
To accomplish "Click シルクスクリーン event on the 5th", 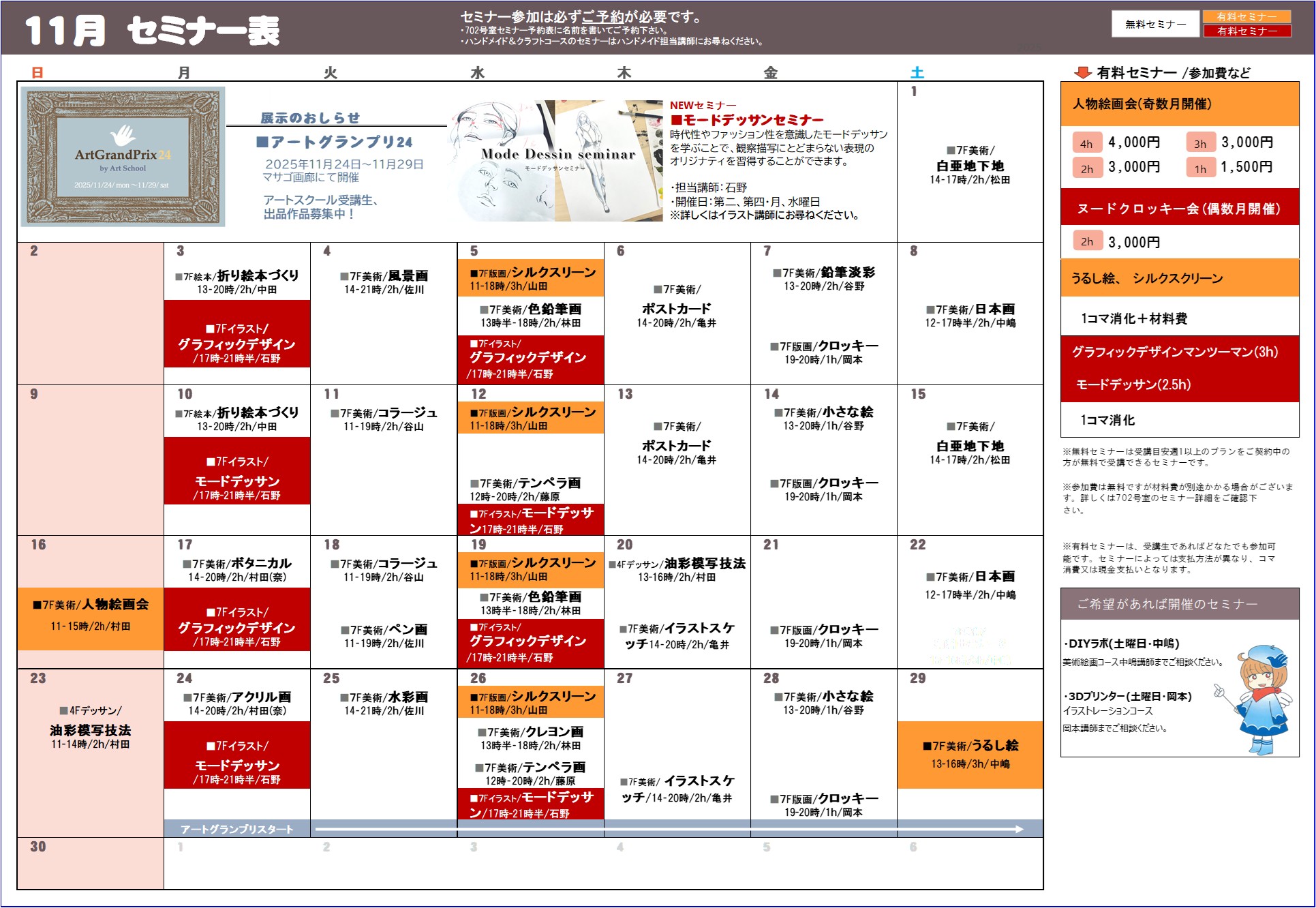I will 531,278.
